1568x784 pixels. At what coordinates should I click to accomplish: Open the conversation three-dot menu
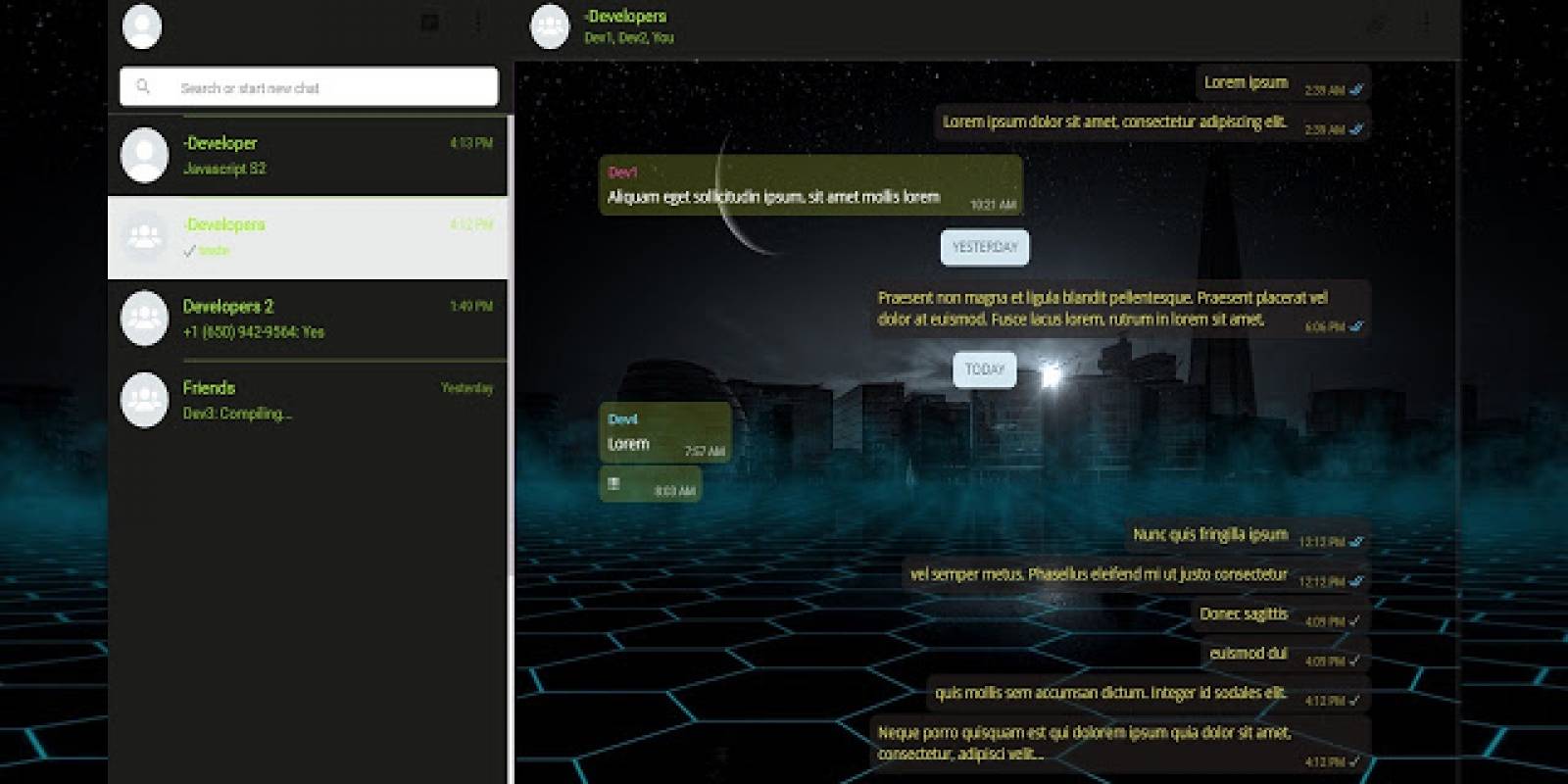click(x=1426, y=24)
